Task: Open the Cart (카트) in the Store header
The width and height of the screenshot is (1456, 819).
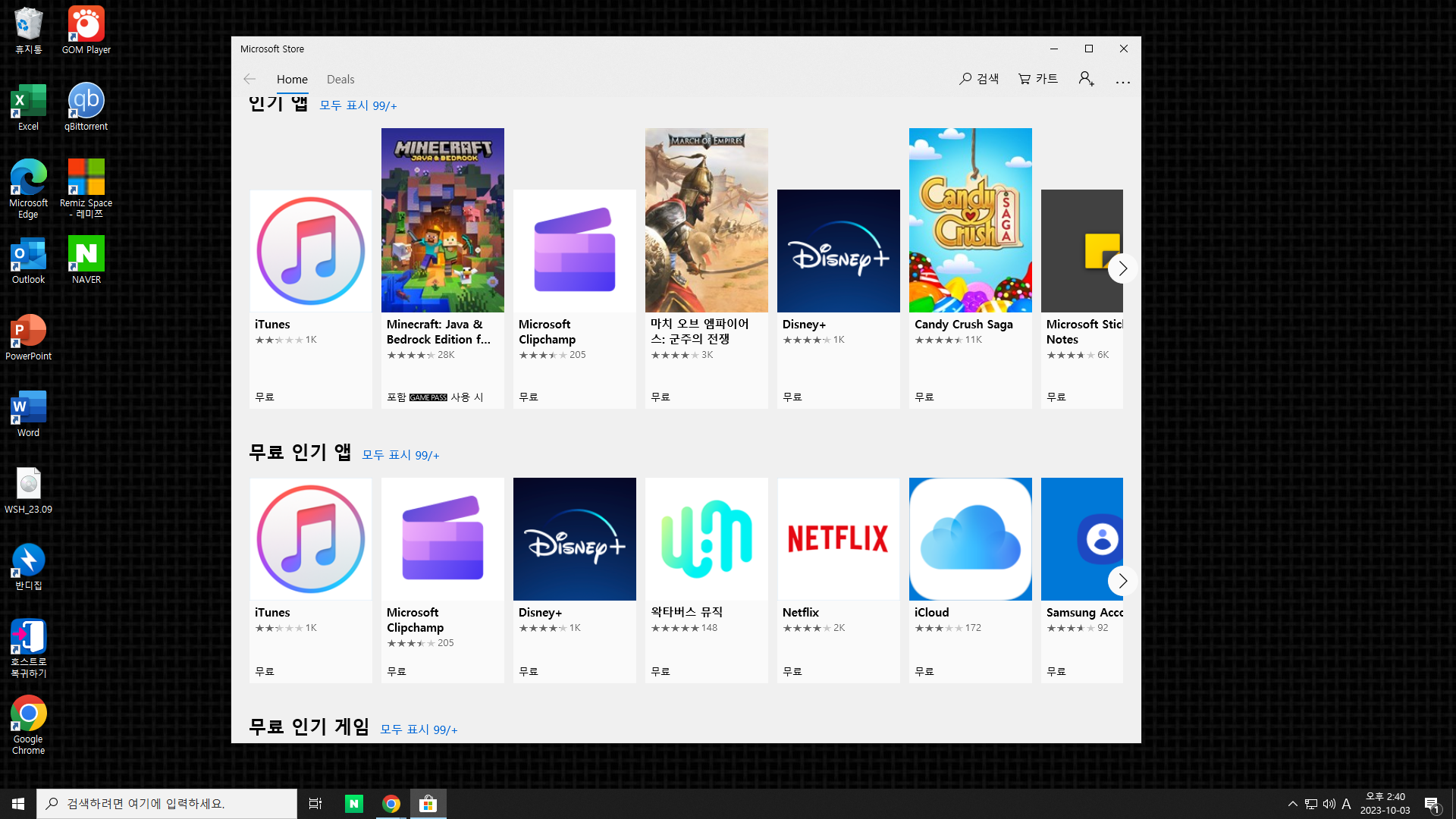Action: pos(1038,79)
